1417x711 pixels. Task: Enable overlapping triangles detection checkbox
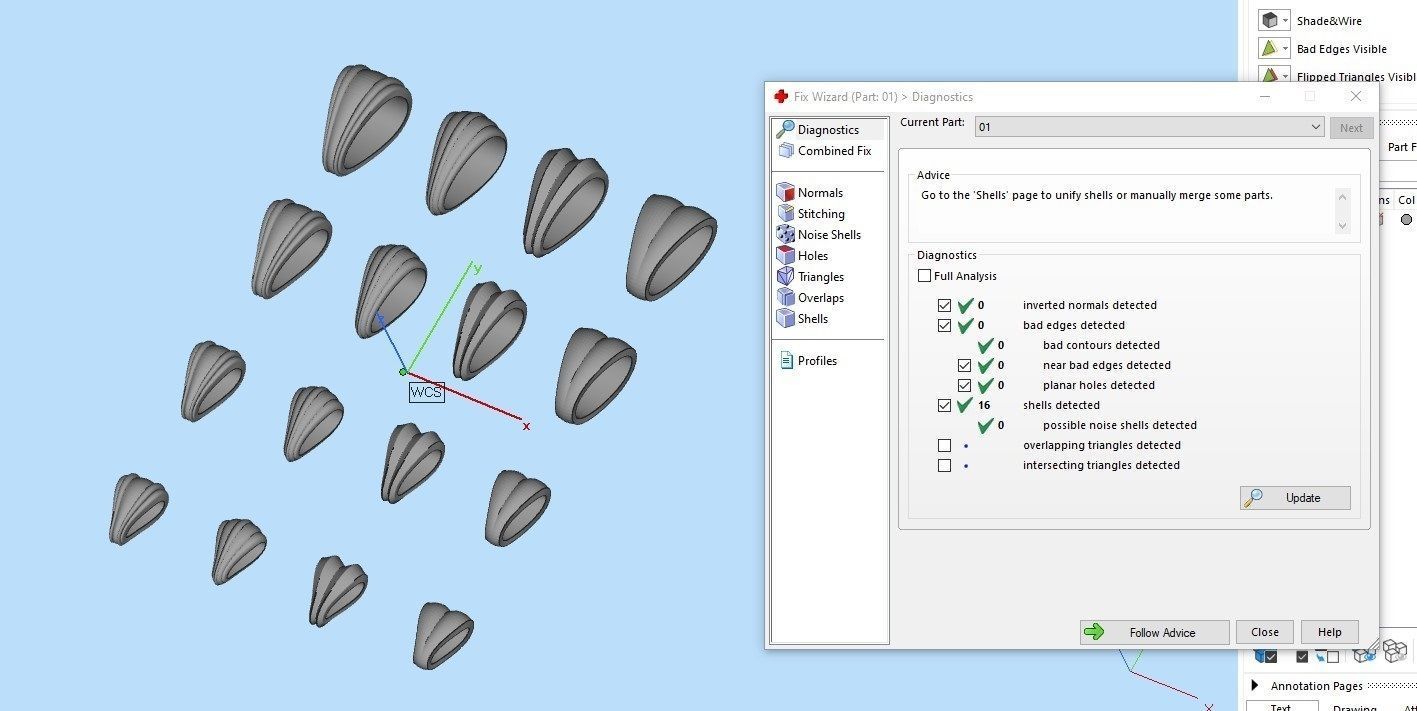coord(944,445)
